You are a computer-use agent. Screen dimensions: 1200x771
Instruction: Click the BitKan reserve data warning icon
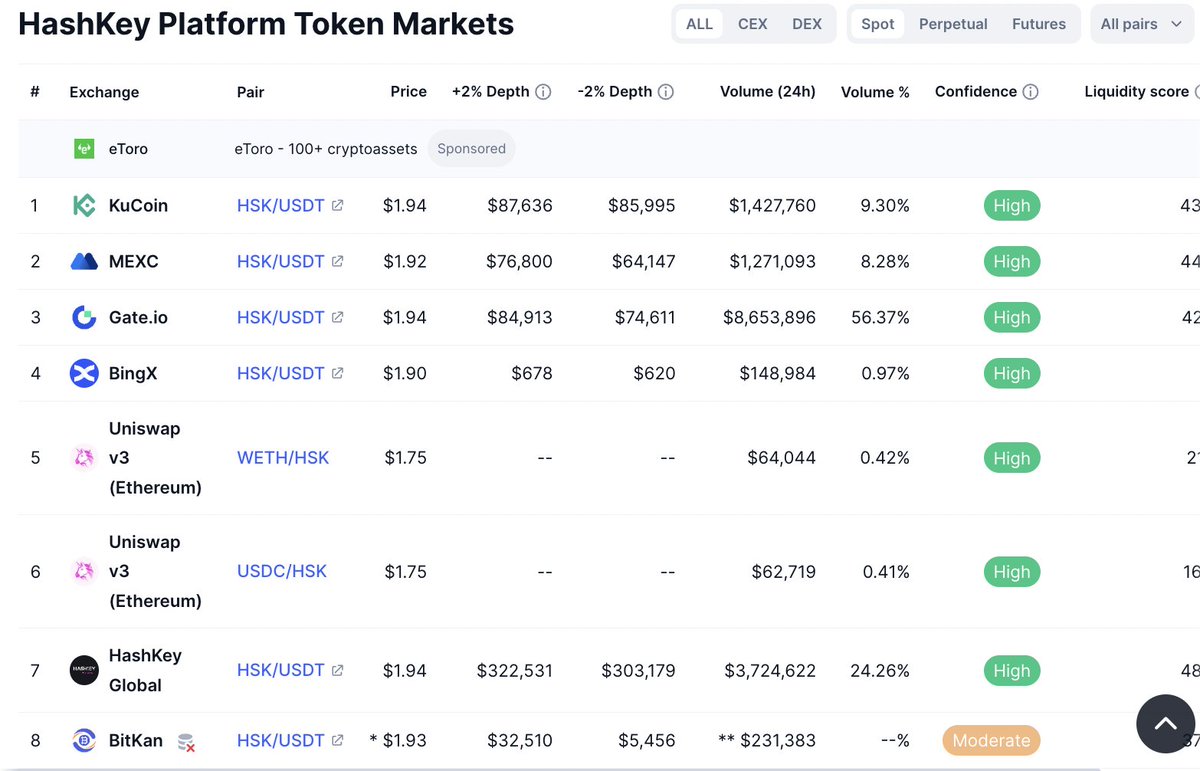186,742
